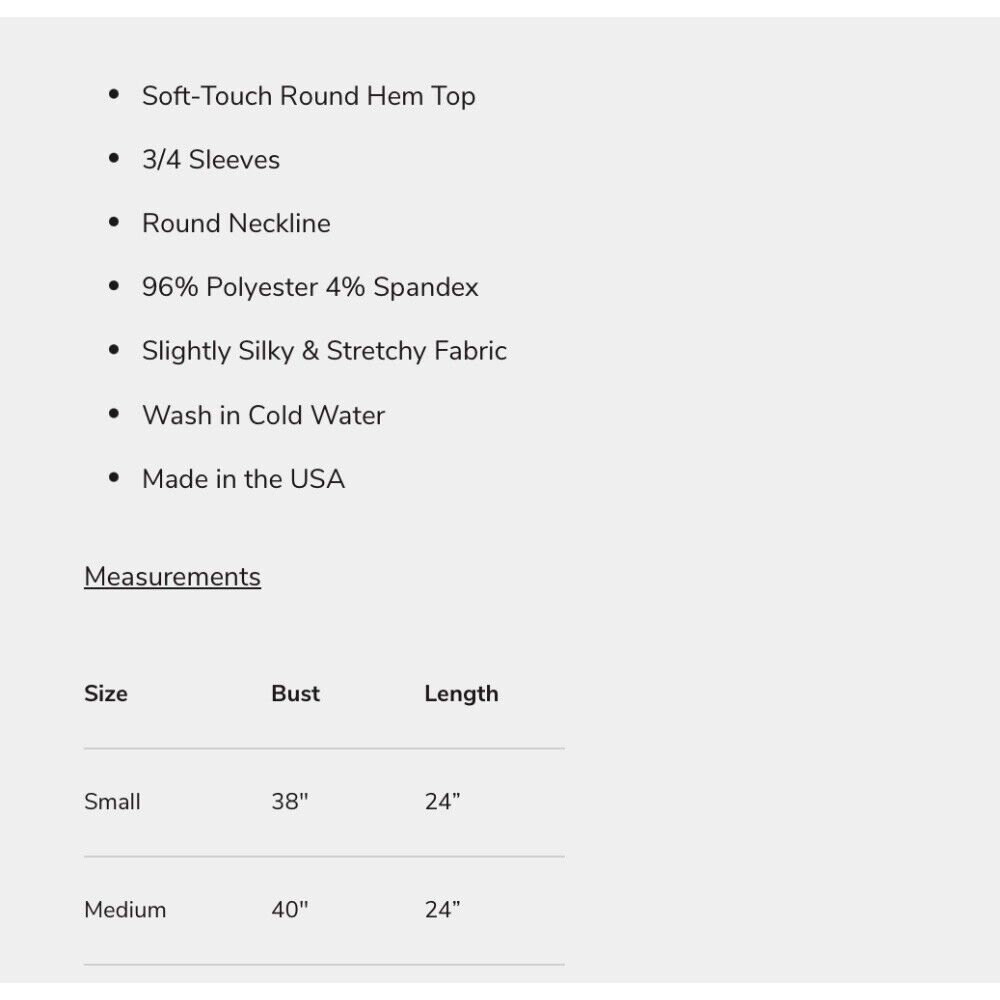This screenshot has width=1000, height=1000.
Task: Select the Medium size row label
Action: tap(125, 909)
